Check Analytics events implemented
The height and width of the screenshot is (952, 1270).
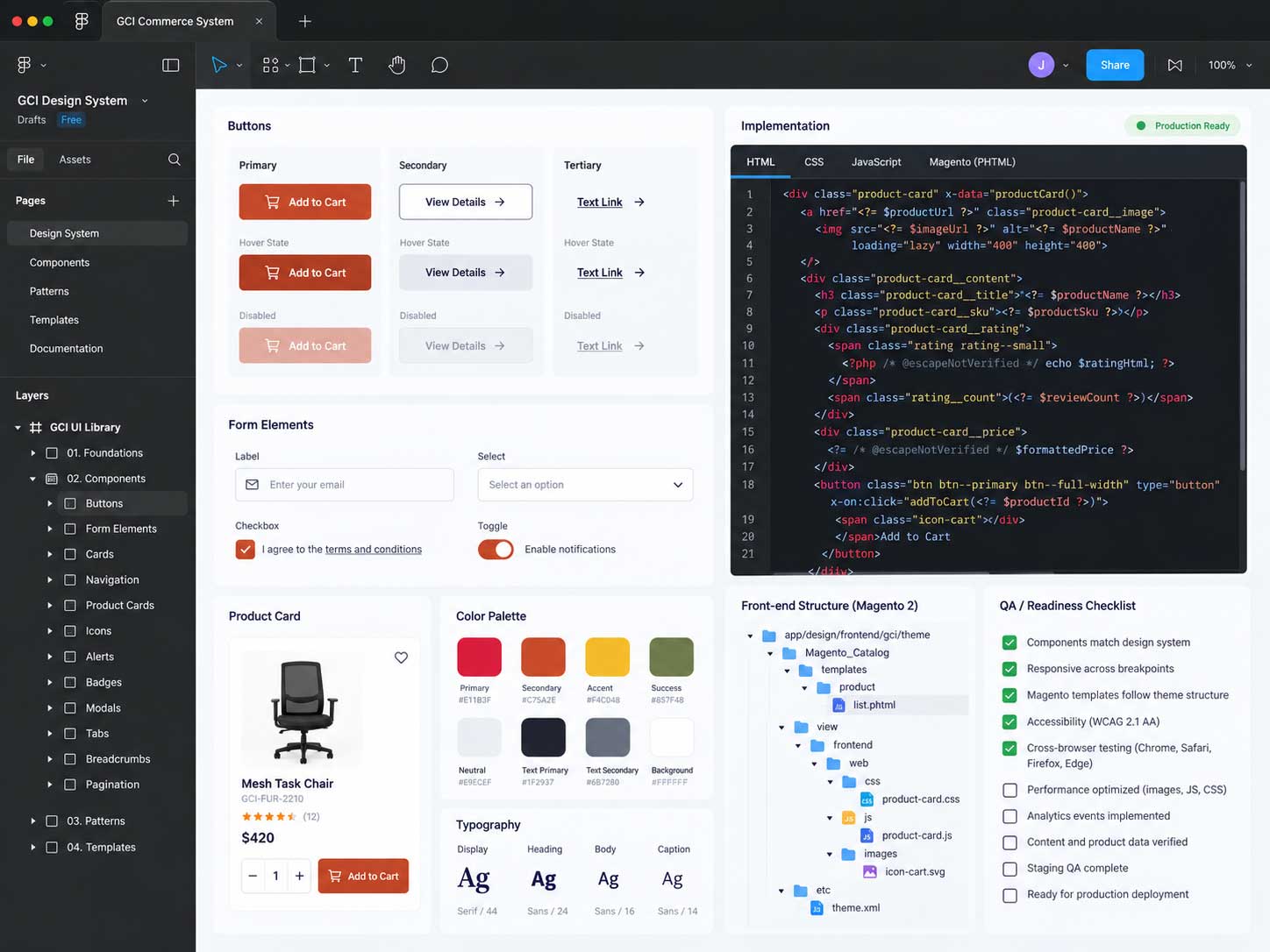point(1010,816)
